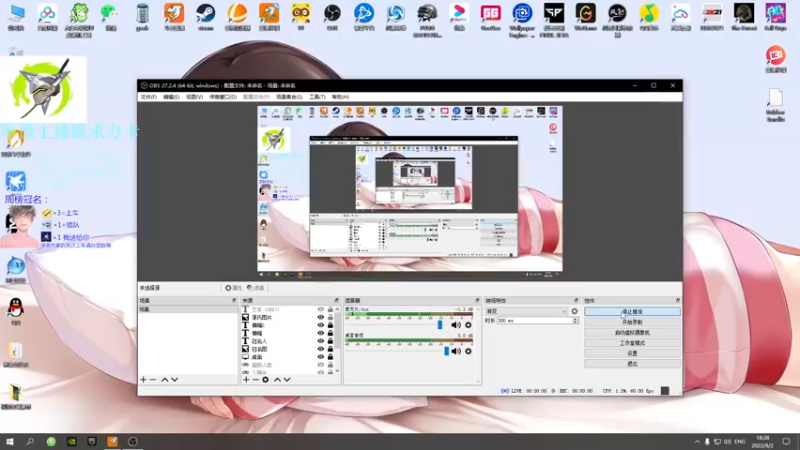Open source properties gear in sources toolbar
The width and height of the screenshot is (800, 450).
pos(265,380)
